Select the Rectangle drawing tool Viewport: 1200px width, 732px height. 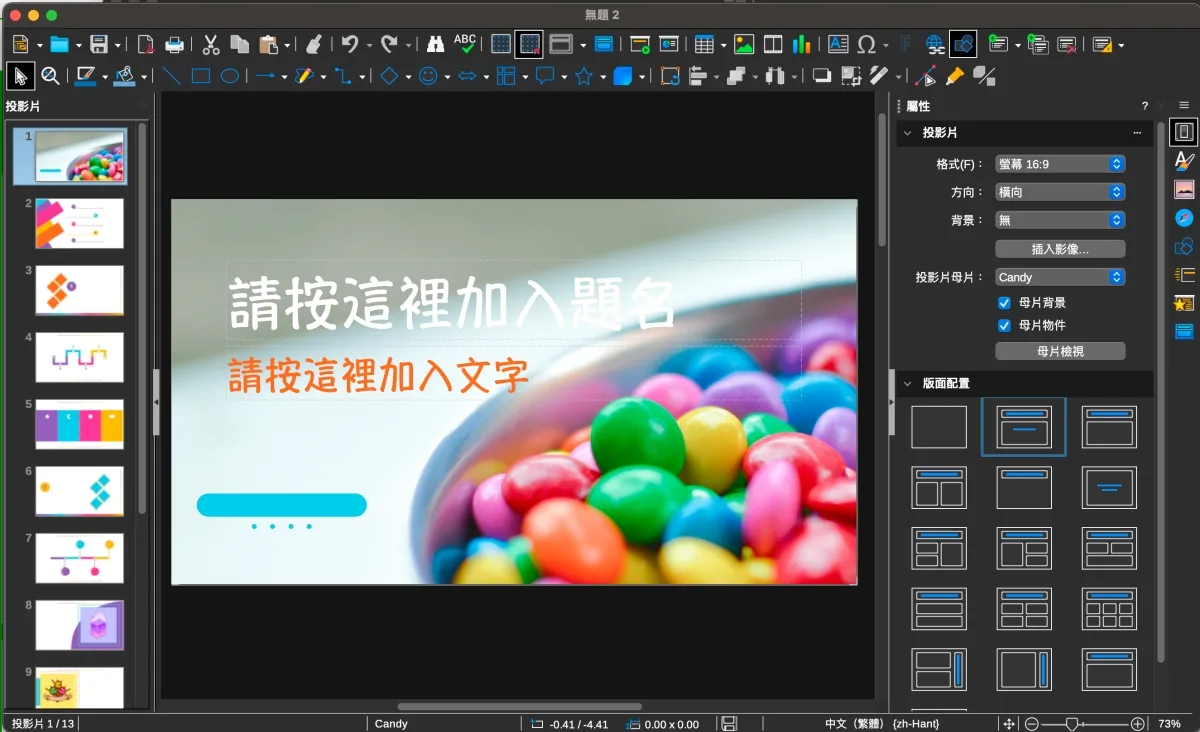coord(201,76)
